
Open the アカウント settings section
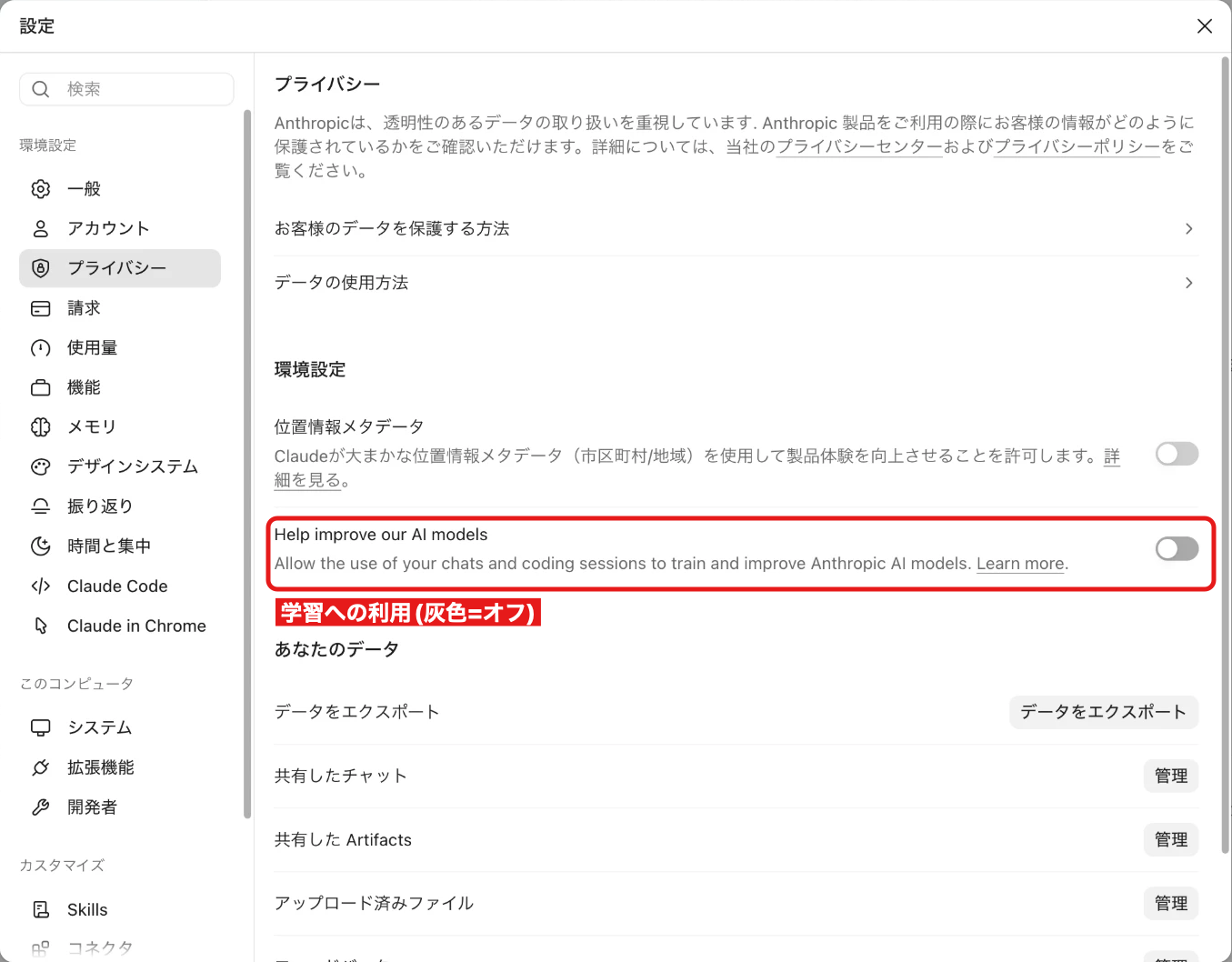120,228
